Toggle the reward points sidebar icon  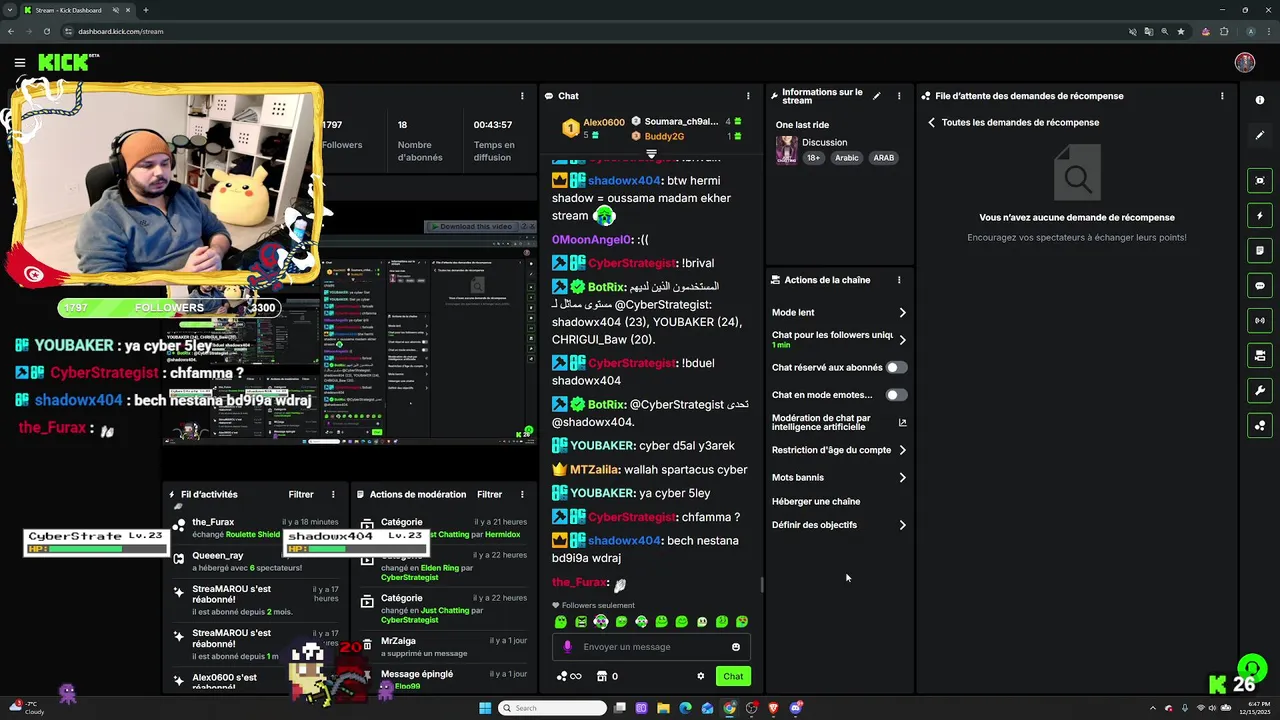[x=1260, y=425]
